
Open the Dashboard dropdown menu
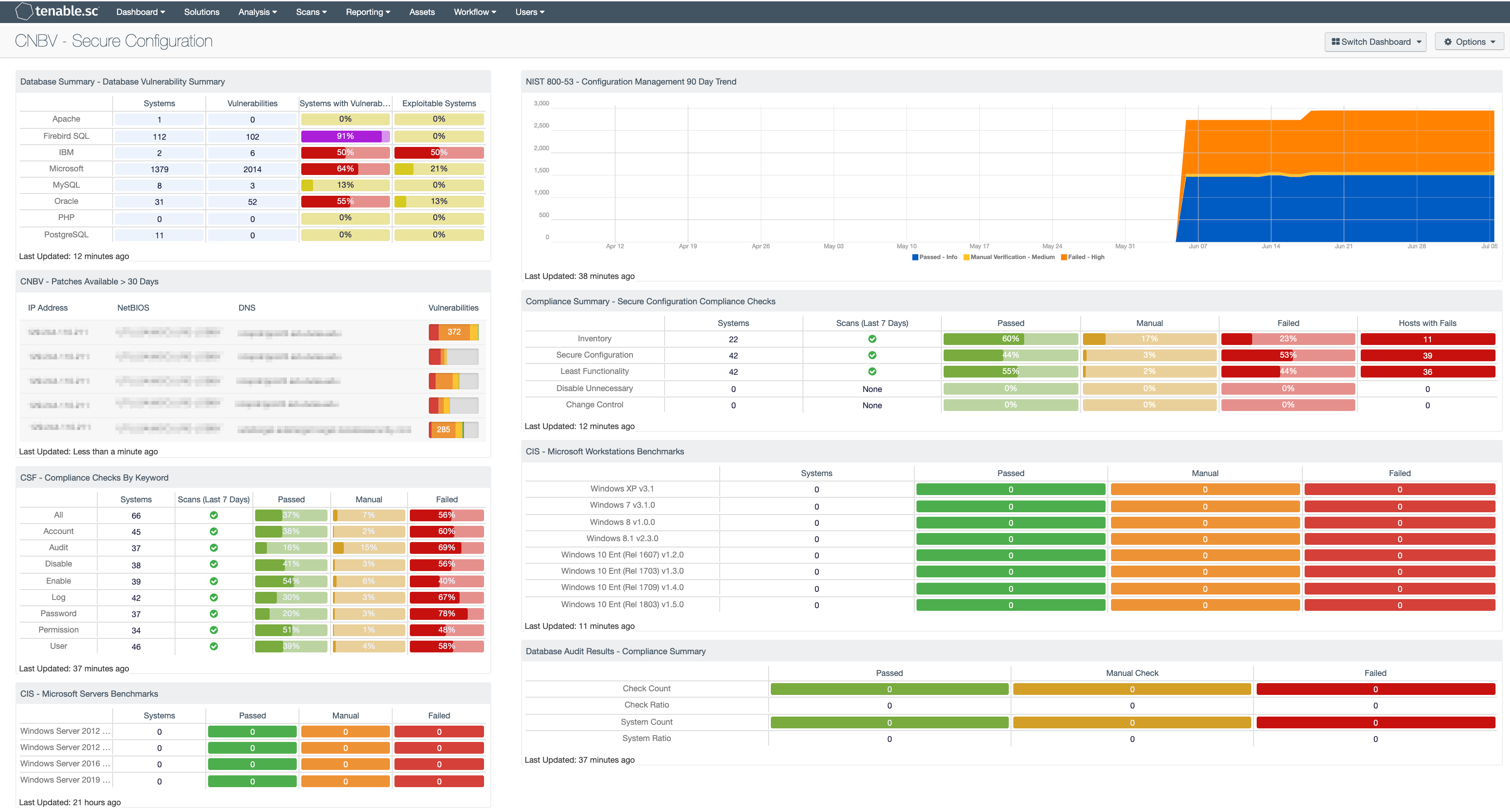pyautogui.click(x=139, y=10)
